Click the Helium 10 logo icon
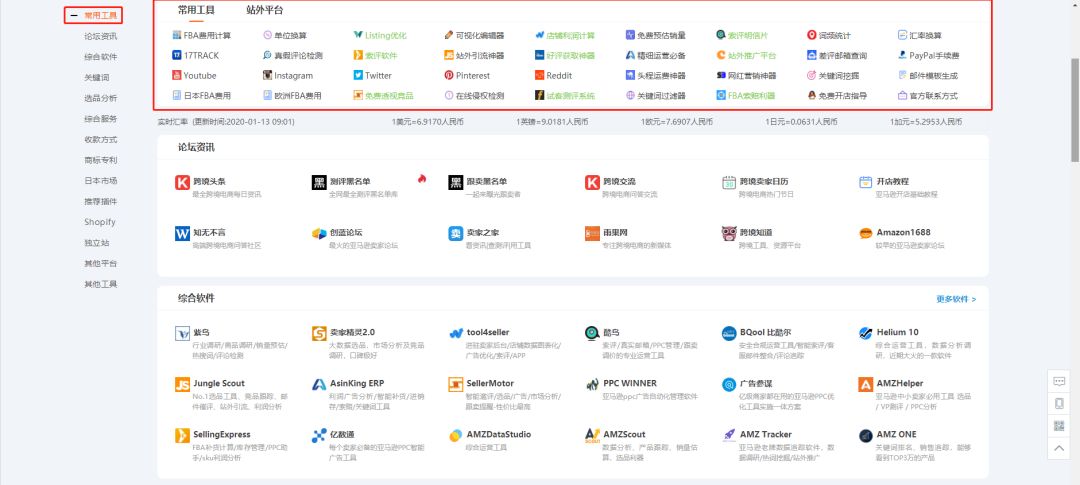1080x485 pixels. (866, 333)
